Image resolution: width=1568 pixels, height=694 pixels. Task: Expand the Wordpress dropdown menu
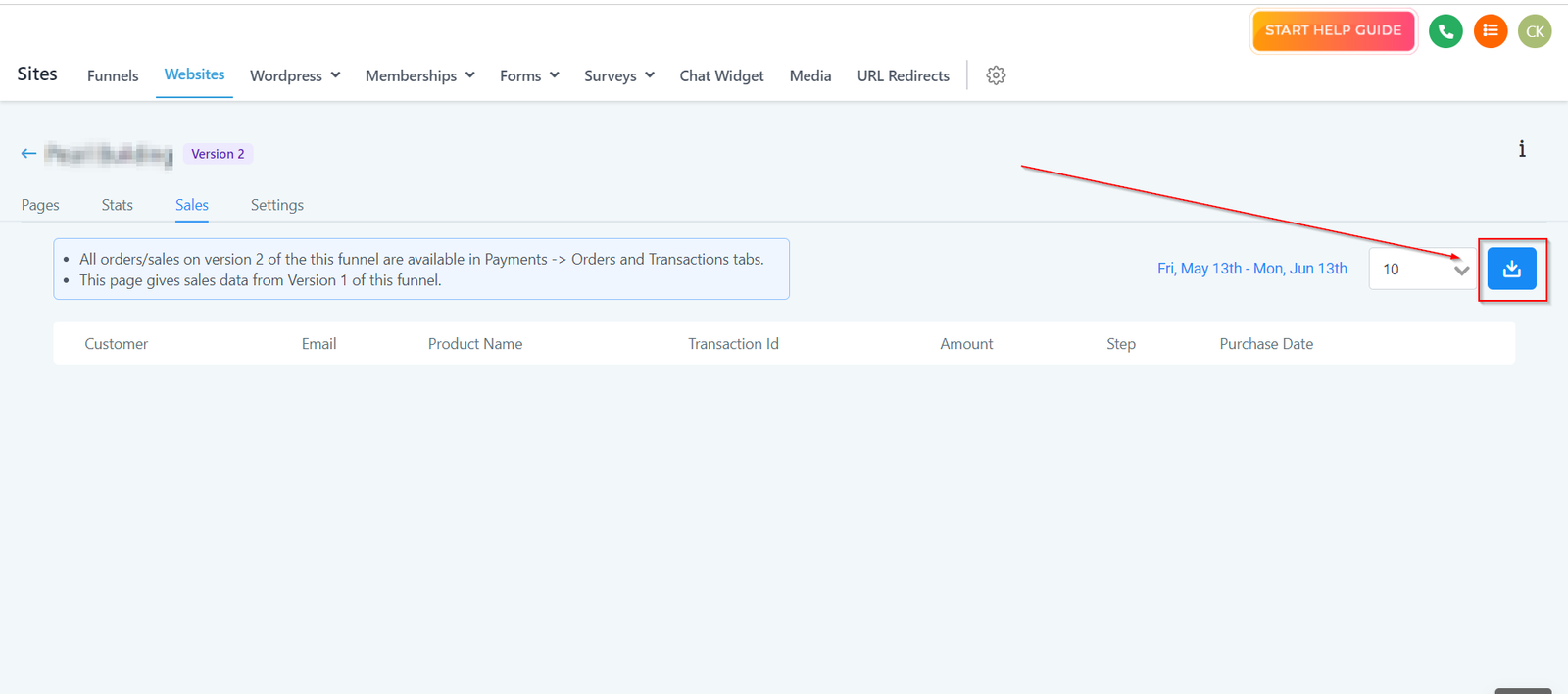coord(295,75)
